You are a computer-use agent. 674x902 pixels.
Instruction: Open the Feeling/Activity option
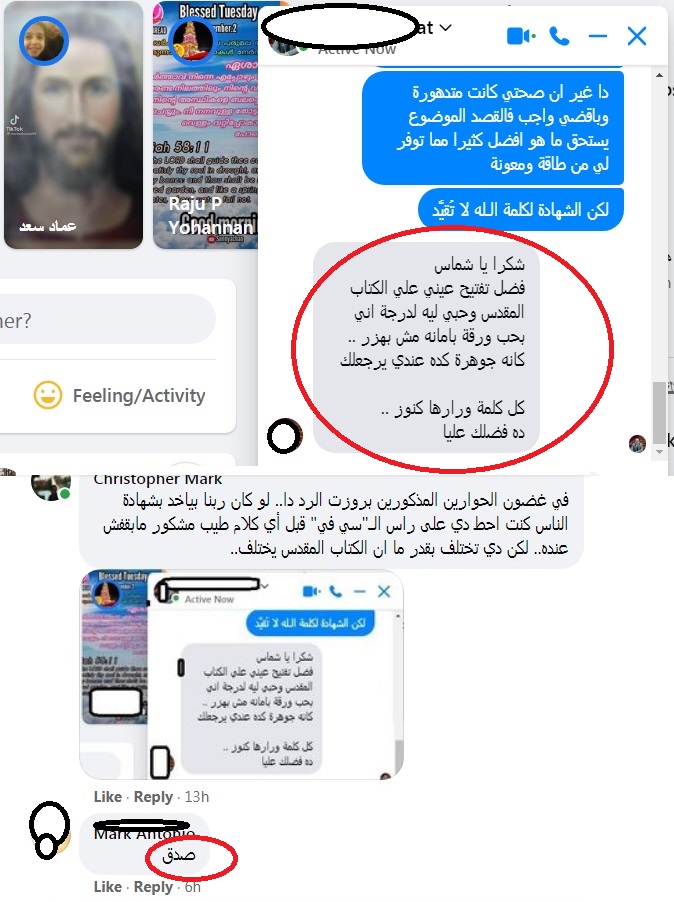tap(119, 395)
